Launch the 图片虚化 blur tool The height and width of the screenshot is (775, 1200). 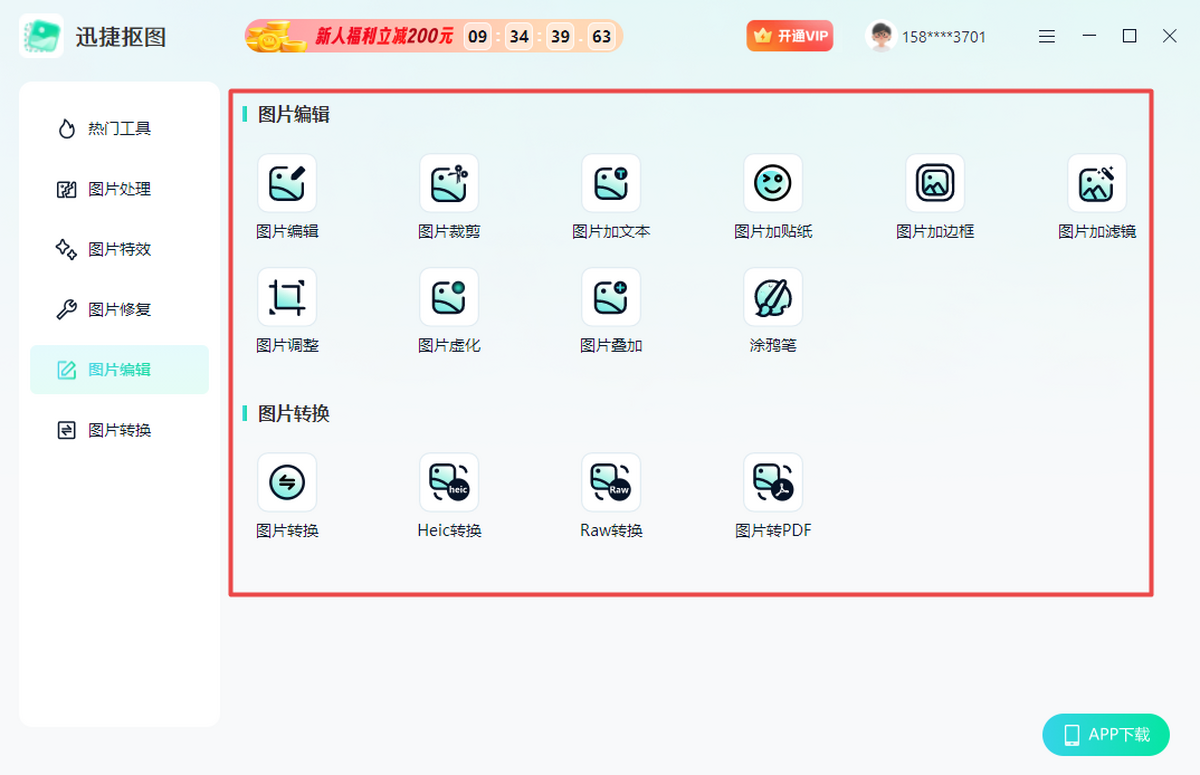(449, 297)
